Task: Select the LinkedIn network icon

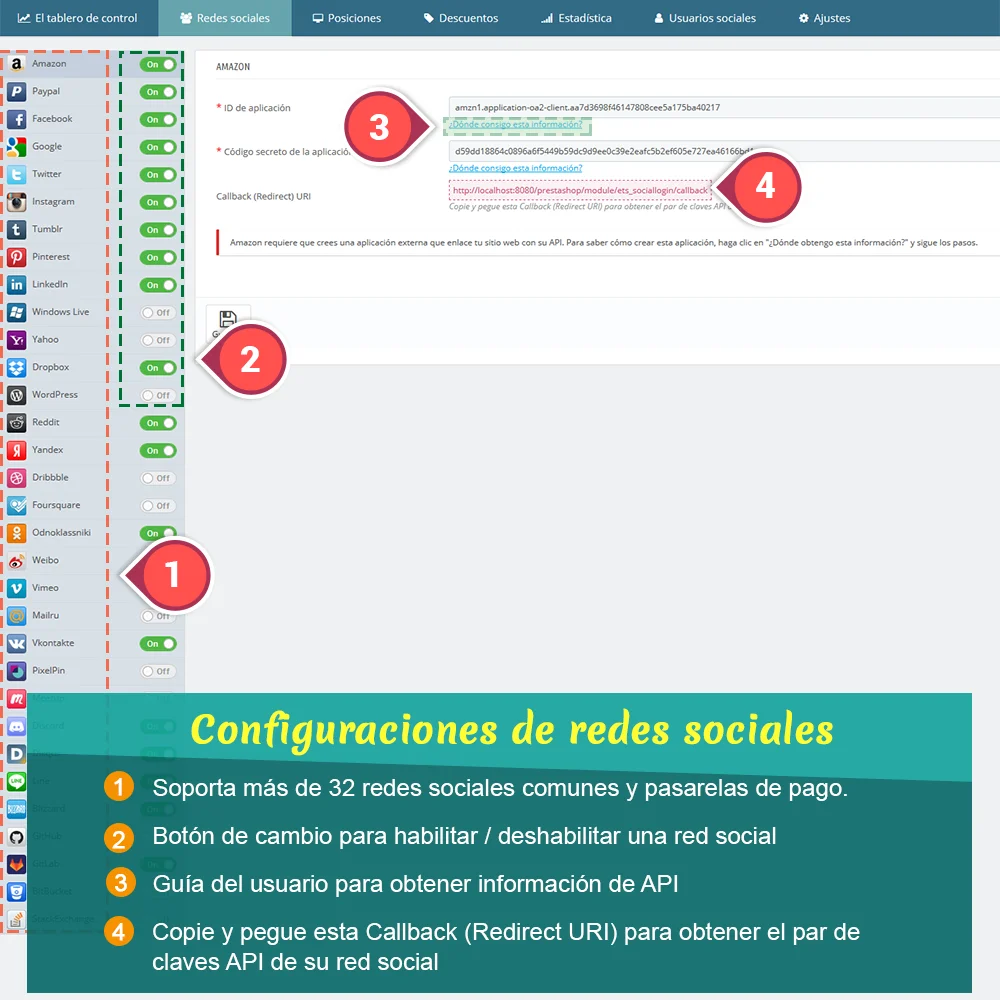Action: pos(18,284)
